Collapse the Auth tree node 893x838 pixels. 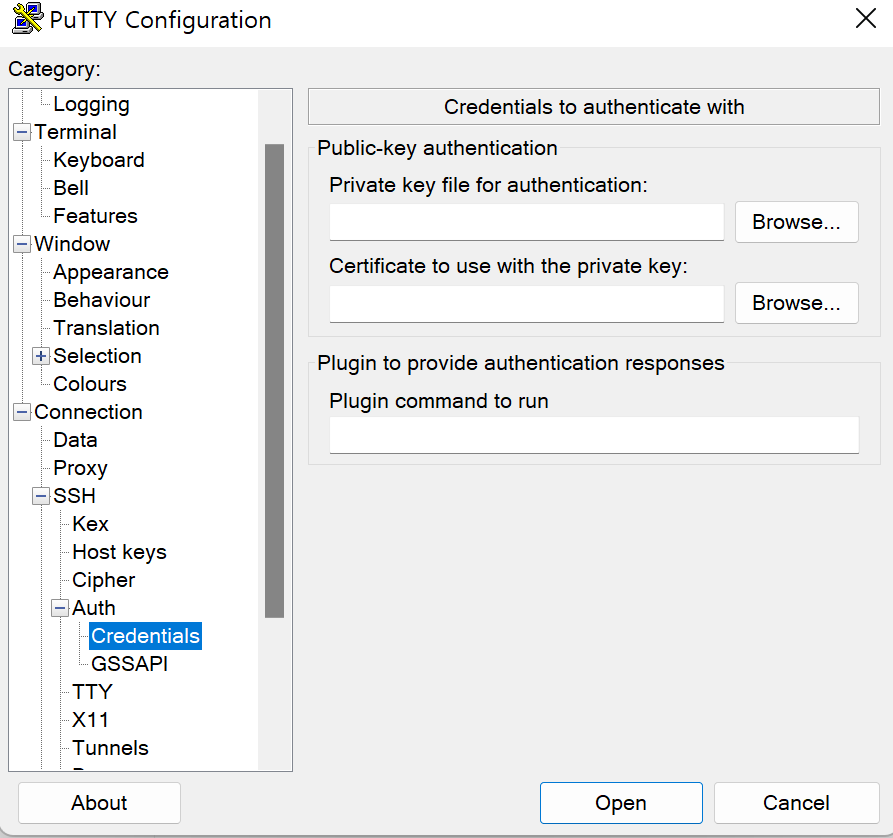(x=60, y=608)
